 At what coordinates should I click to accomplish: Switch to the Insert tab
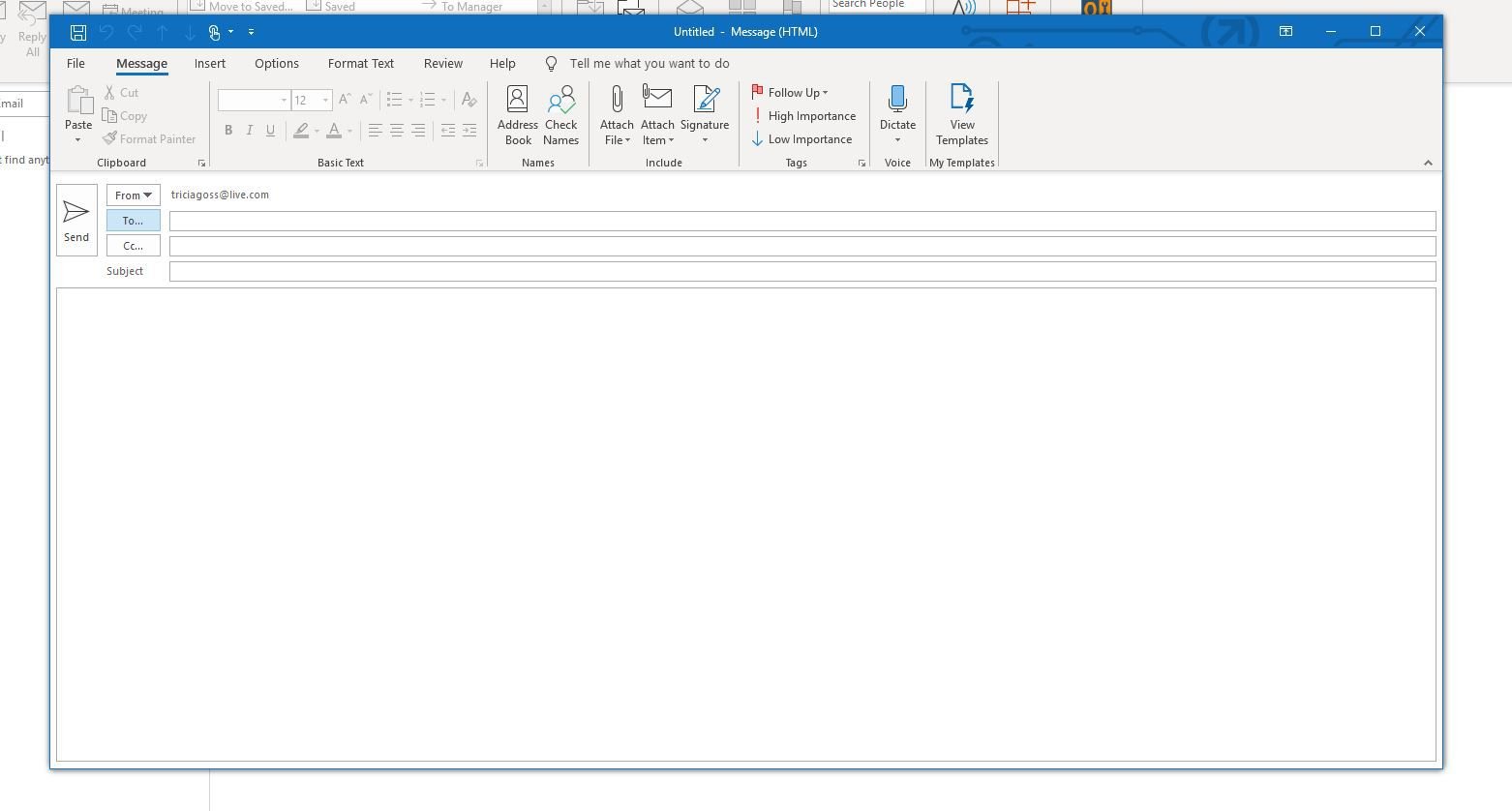coord(210,63)
